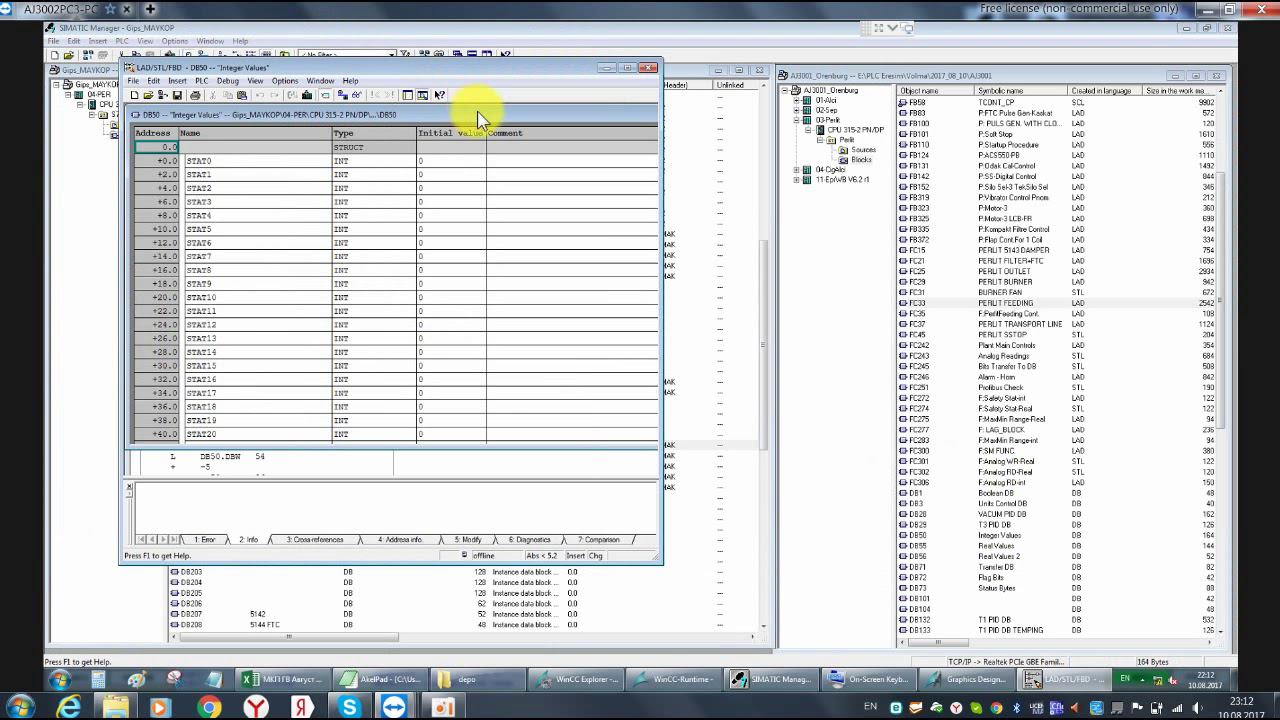This screenshot has width=1280, height=720.
Task: Open the PLC menu in LAD/STL/FBD
Action: click(x=201, y=81)
